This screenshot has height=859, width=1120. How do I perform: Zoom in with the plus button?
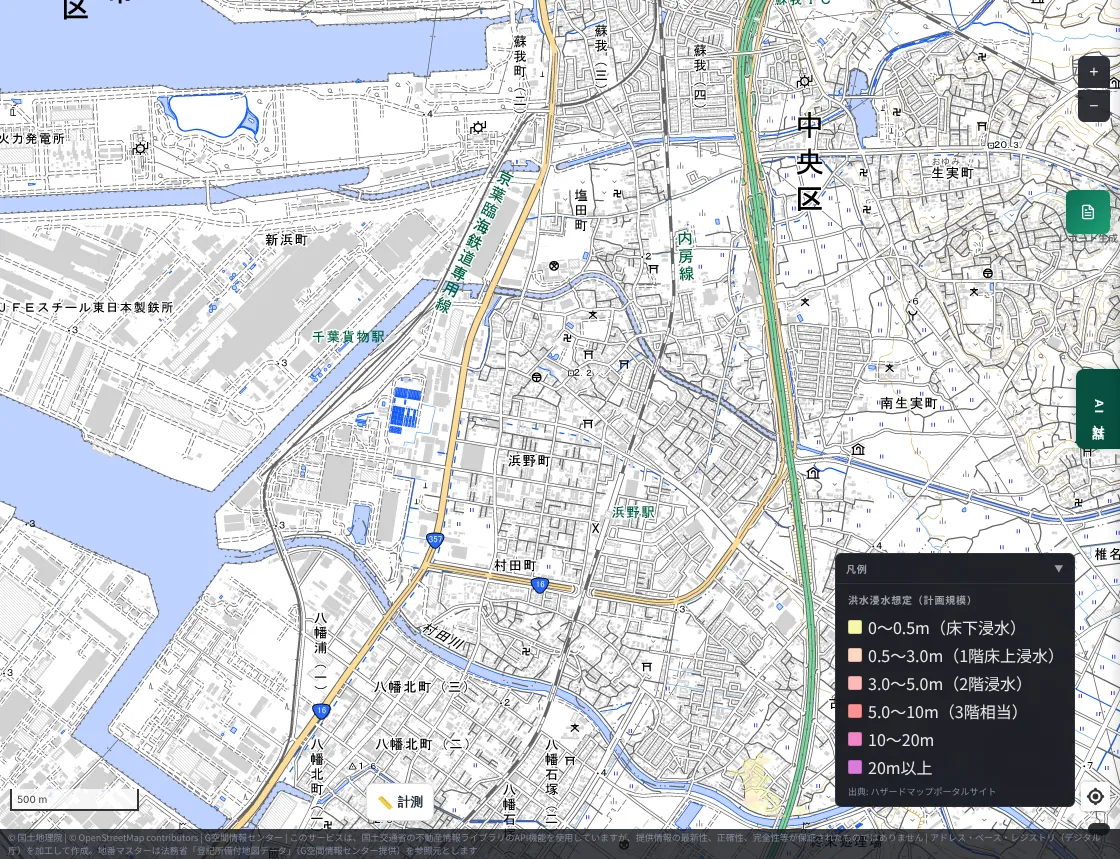click(x=1094, y=72)
